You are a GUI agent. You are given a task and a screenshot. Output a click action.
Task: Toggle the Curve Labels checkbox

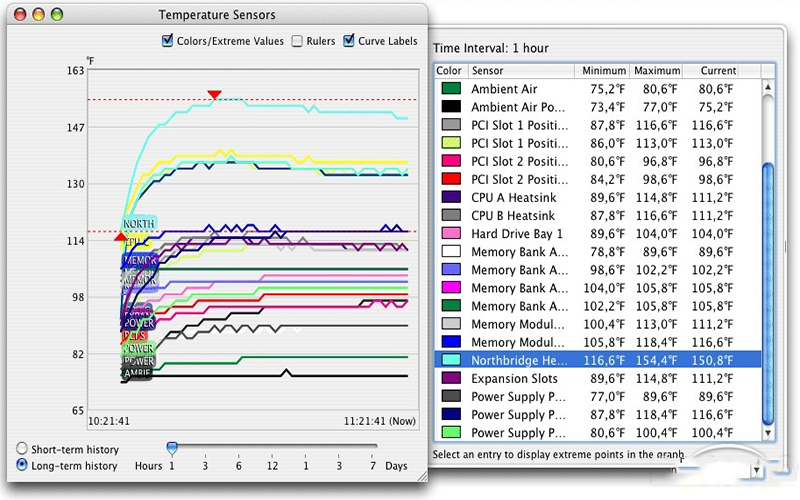click(x=348, y=41)
